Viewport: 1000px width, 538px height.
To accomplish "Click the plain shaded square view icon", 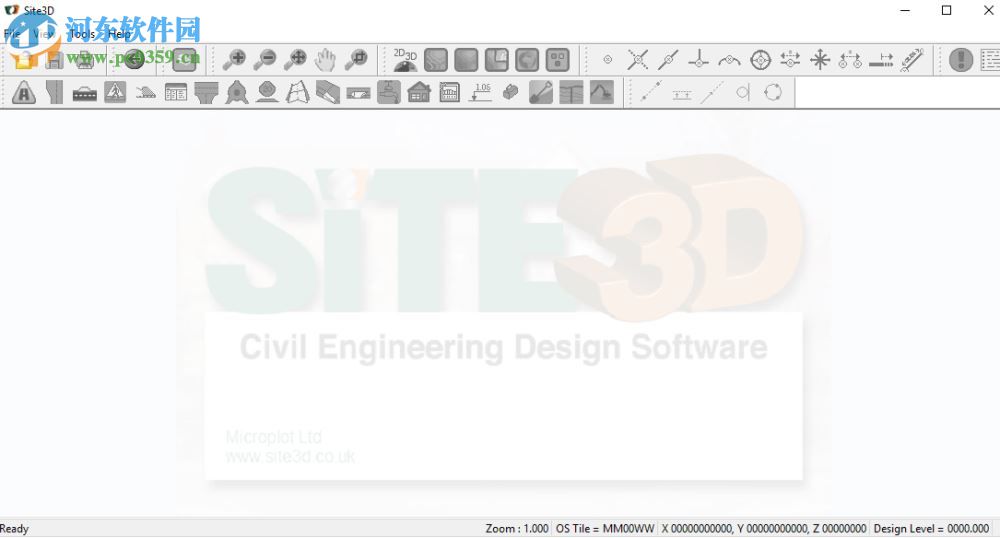I will [x=466, y=60].
